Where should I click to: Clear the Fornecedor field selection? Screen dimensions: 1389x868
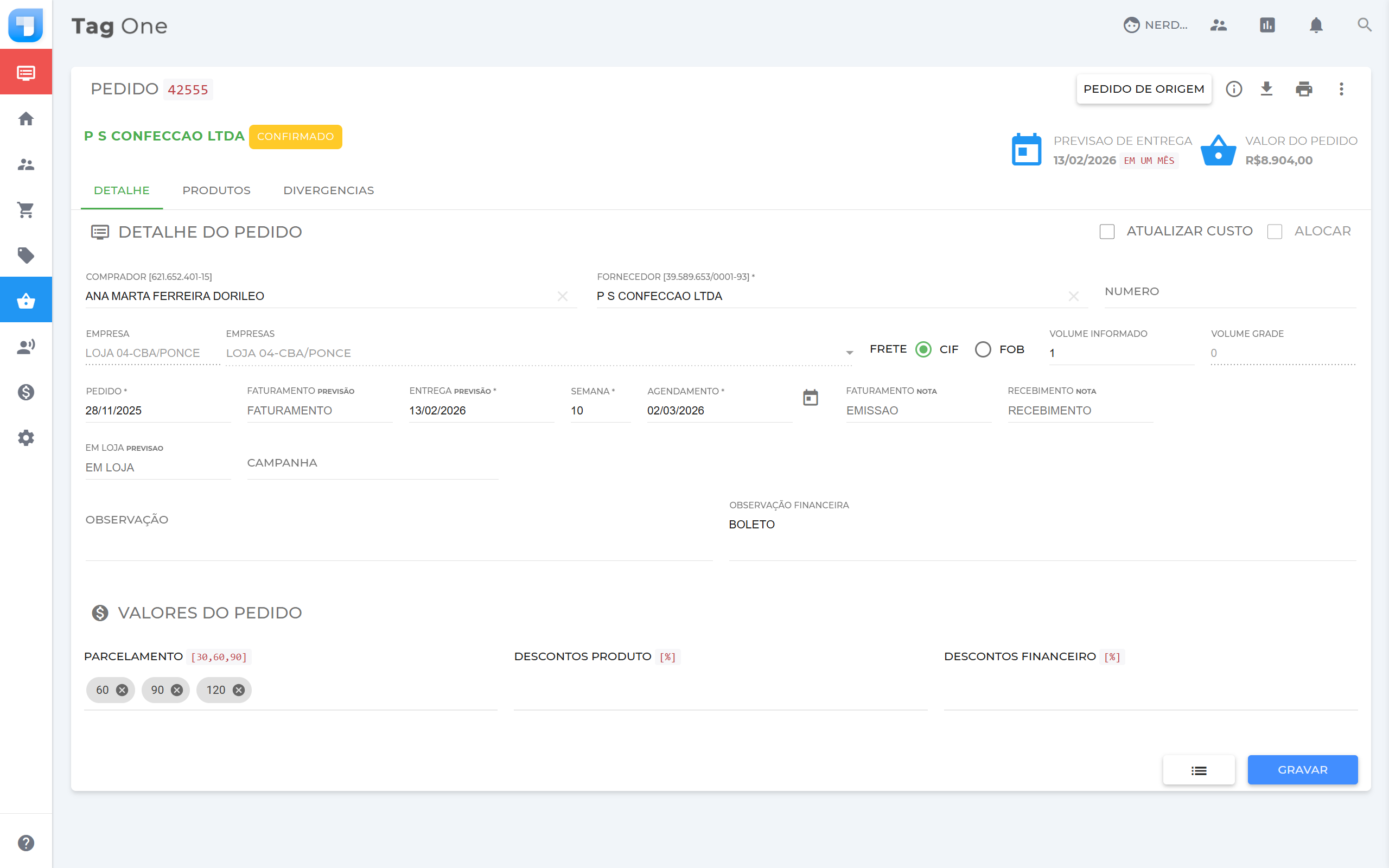pyautogui.click(x=1073, y=296)
